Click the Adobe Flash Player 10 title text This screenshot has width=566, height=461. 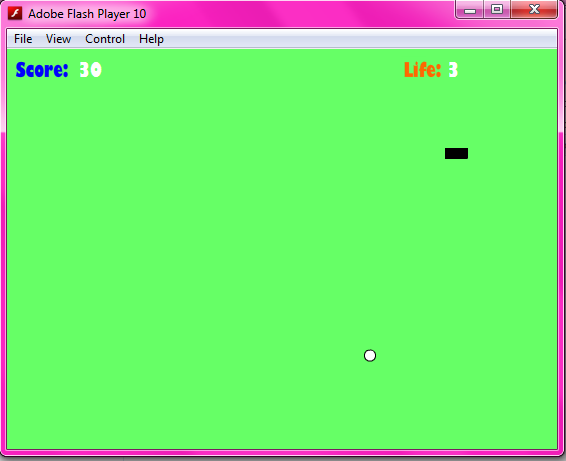[87, 14]
